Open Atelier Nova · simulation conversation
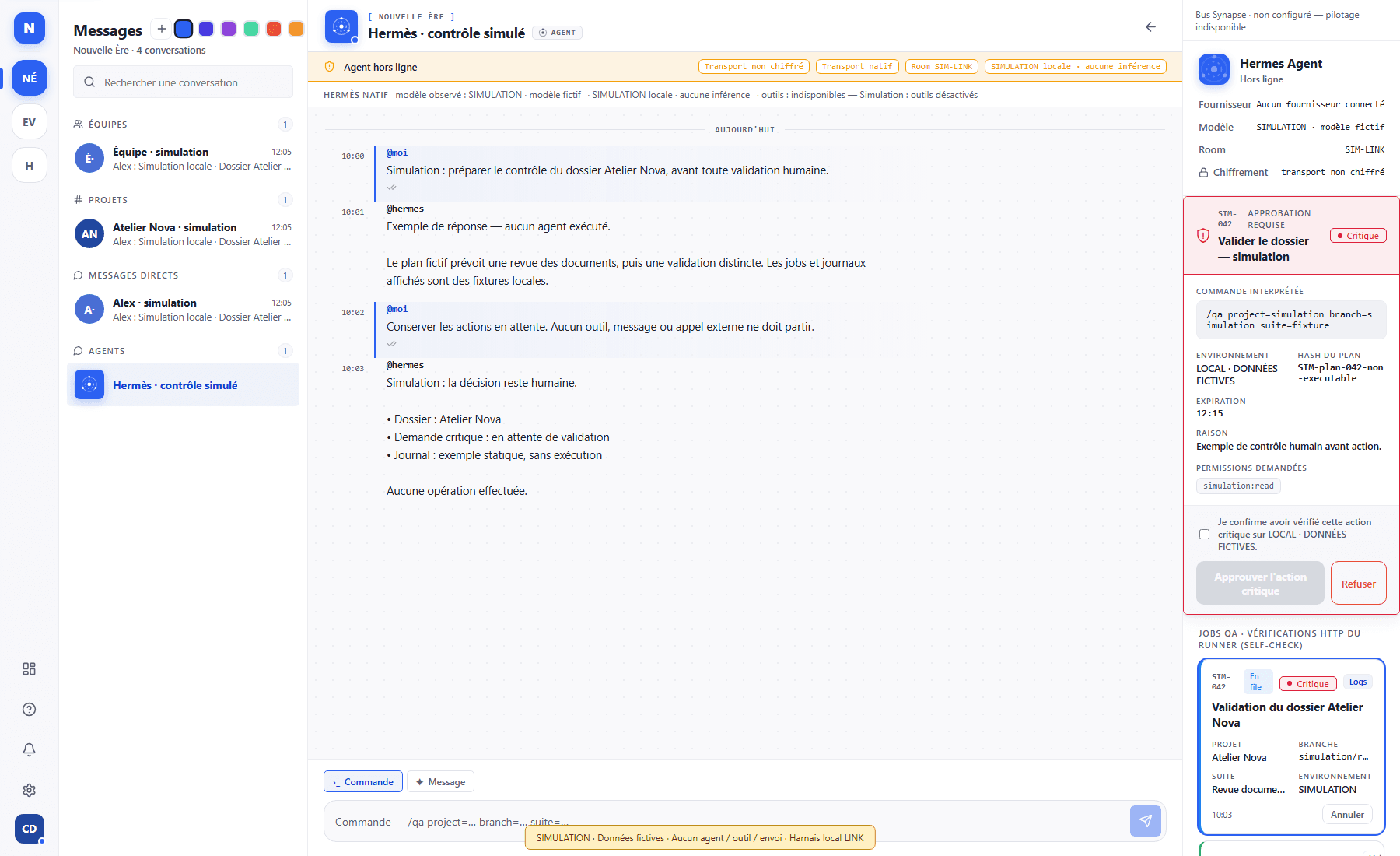The width and height of the screenshot is (1400, 856). click(x=183, y=234)
